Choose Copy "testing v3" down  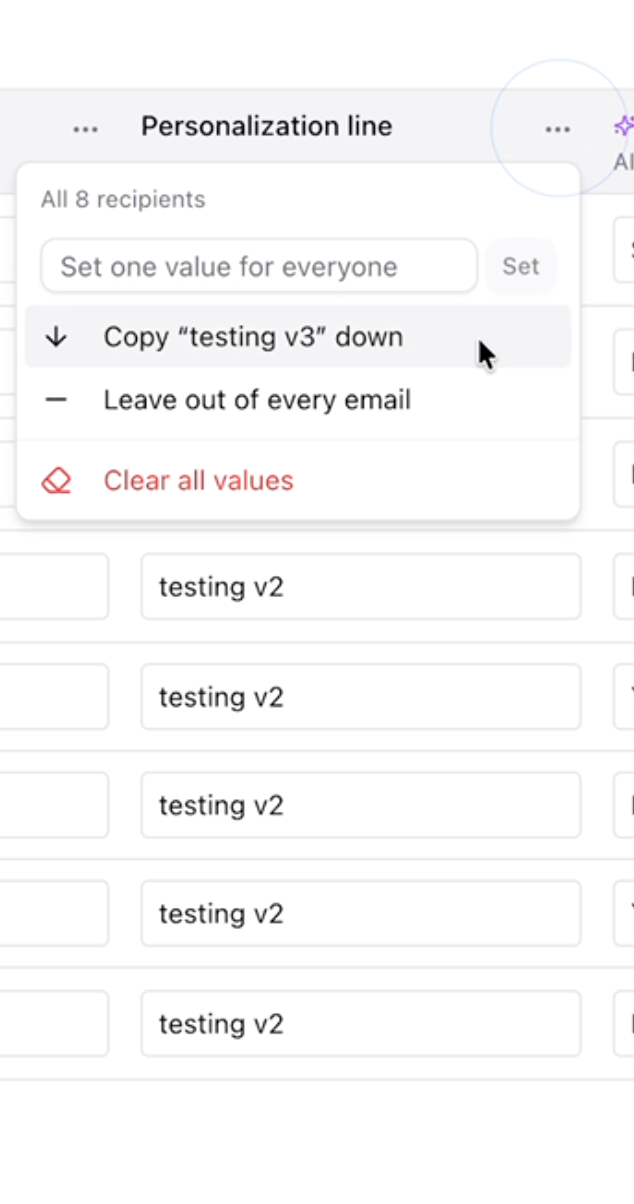298,337
